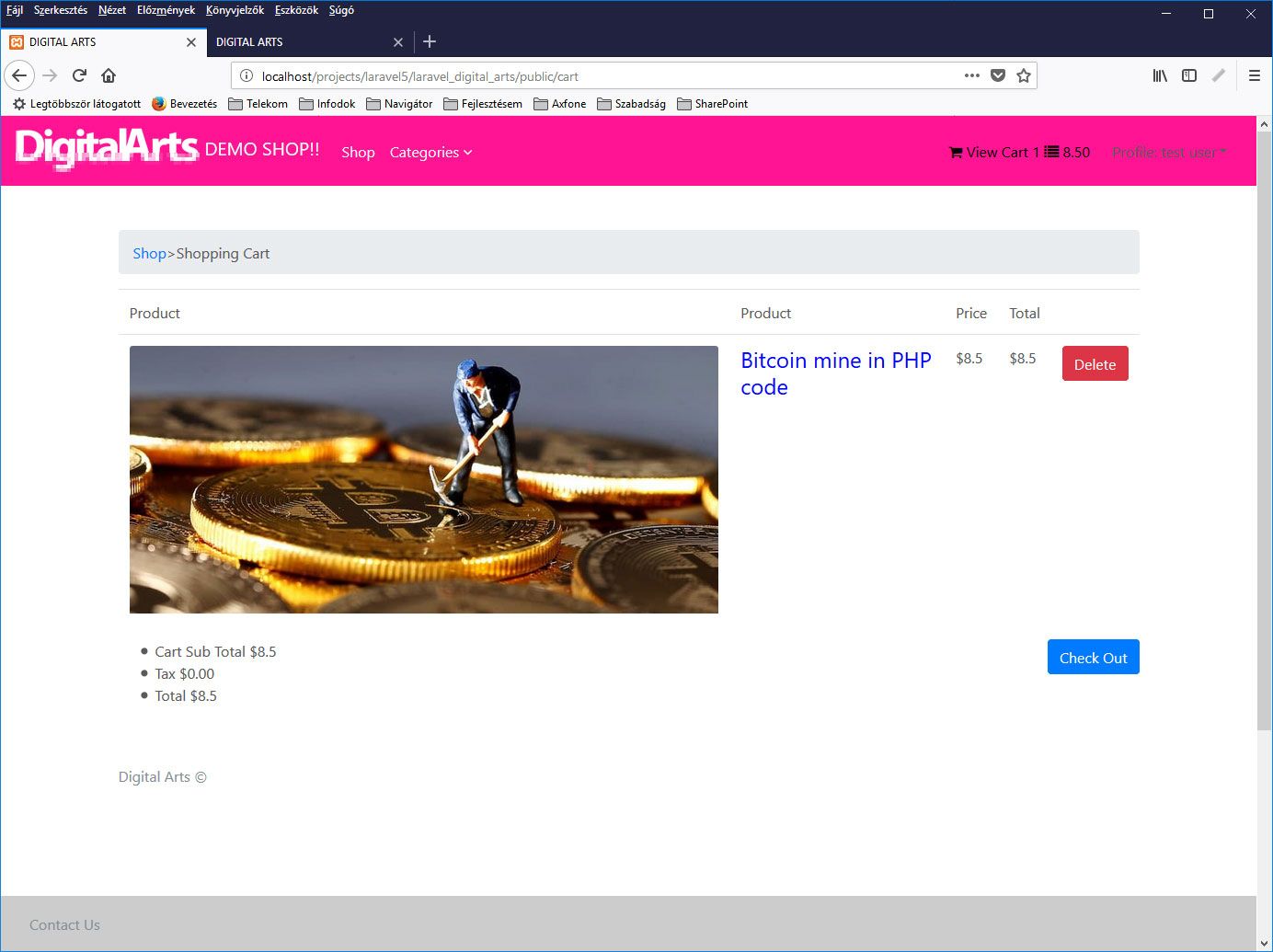Click the Contact Us footer link
This screenshot has height=952, width=1273.
[64, 925]
